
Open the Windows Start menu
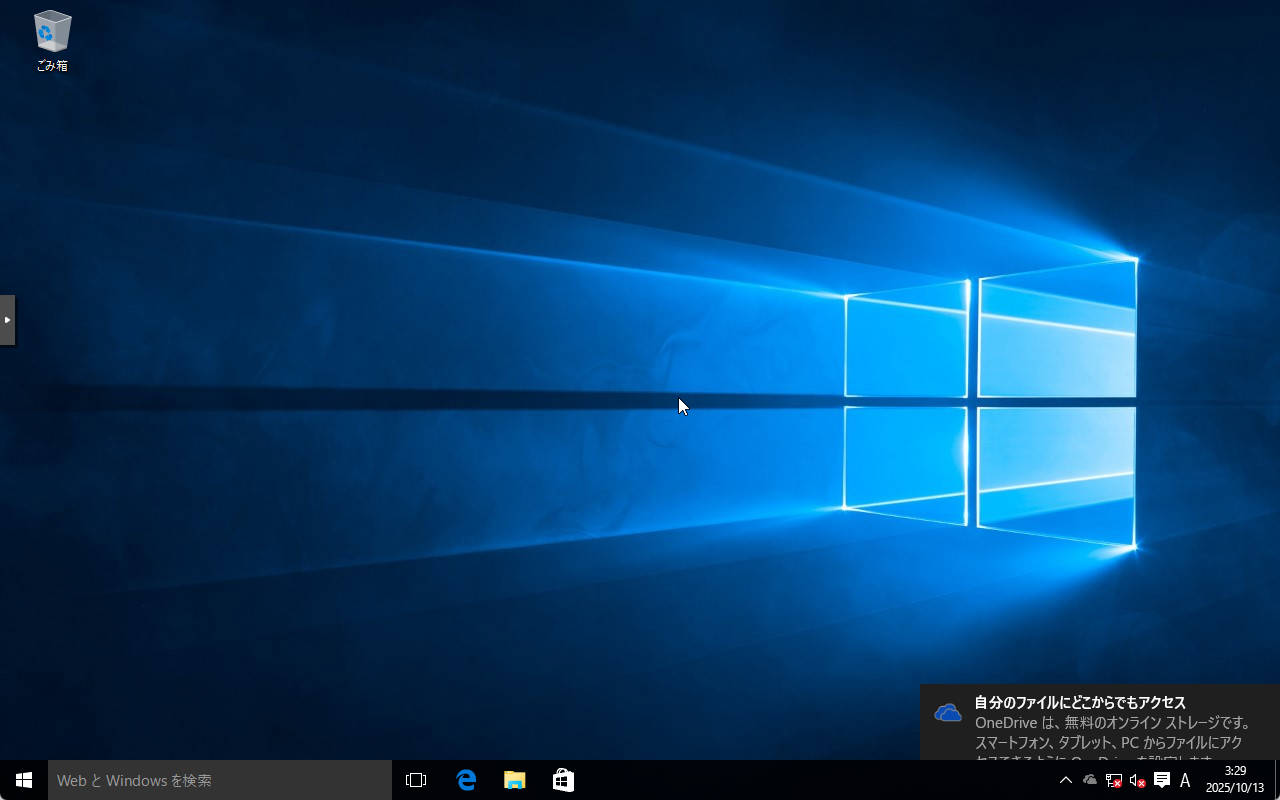(x=24, y=780)
